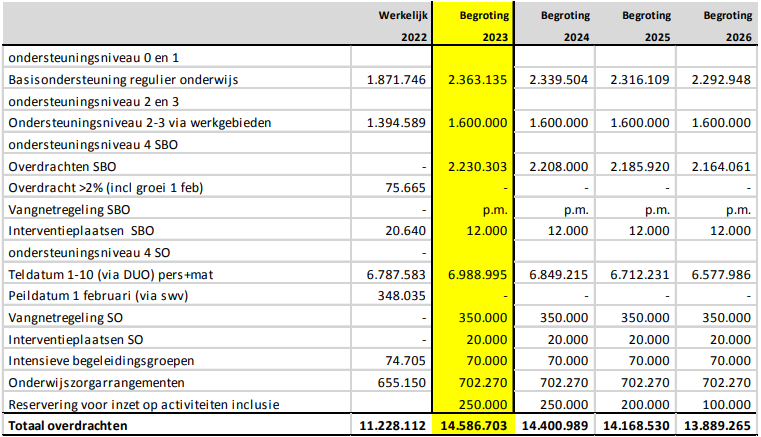This screenshot has height=437, width=761.
Task: Select the 'Vangnetregeling SBO' row label
Action: click(x=69, y=210)
